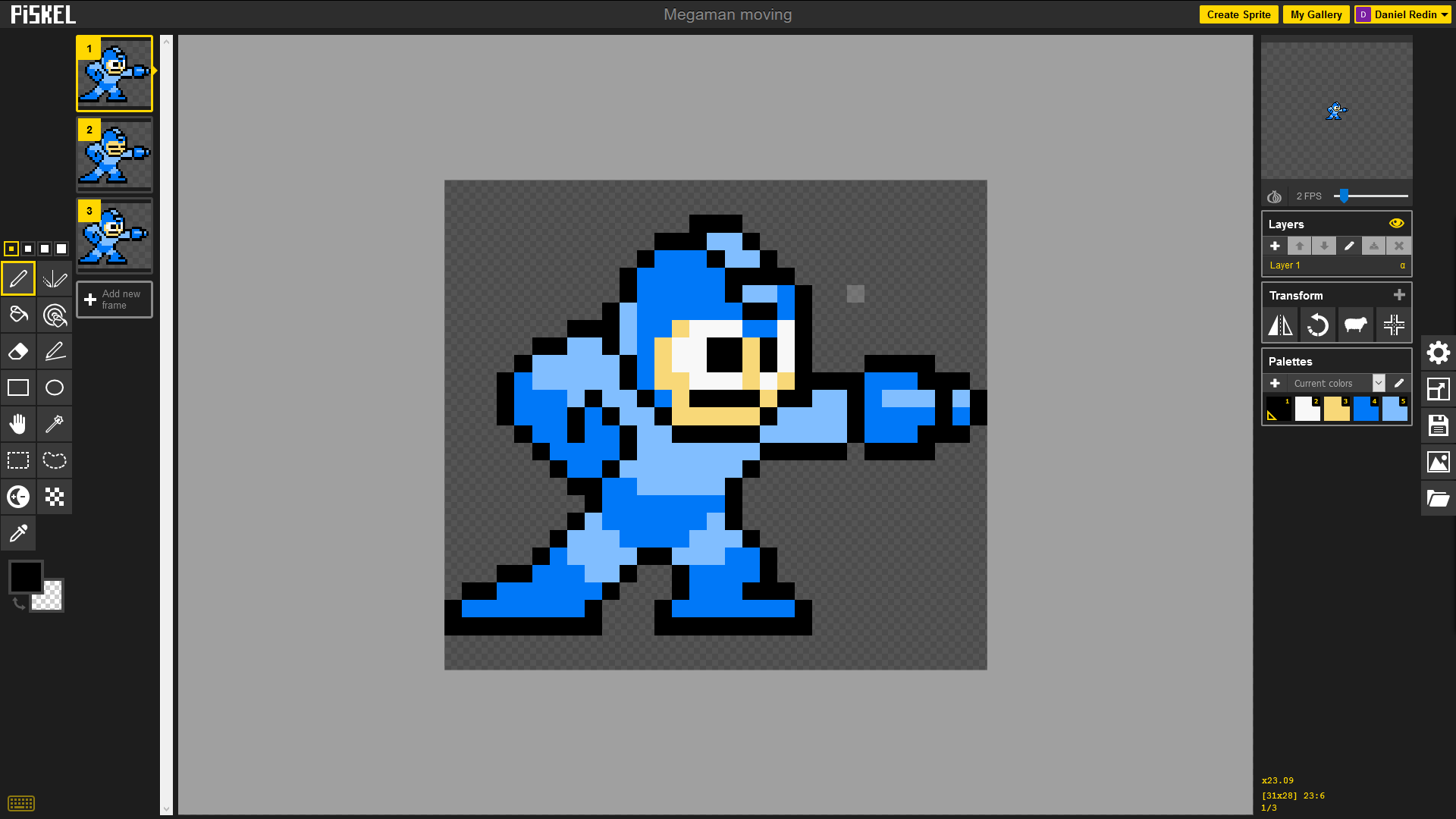
Task: Select the Stroke line tool
Action: pyautogui.click(x=55, y=351)
